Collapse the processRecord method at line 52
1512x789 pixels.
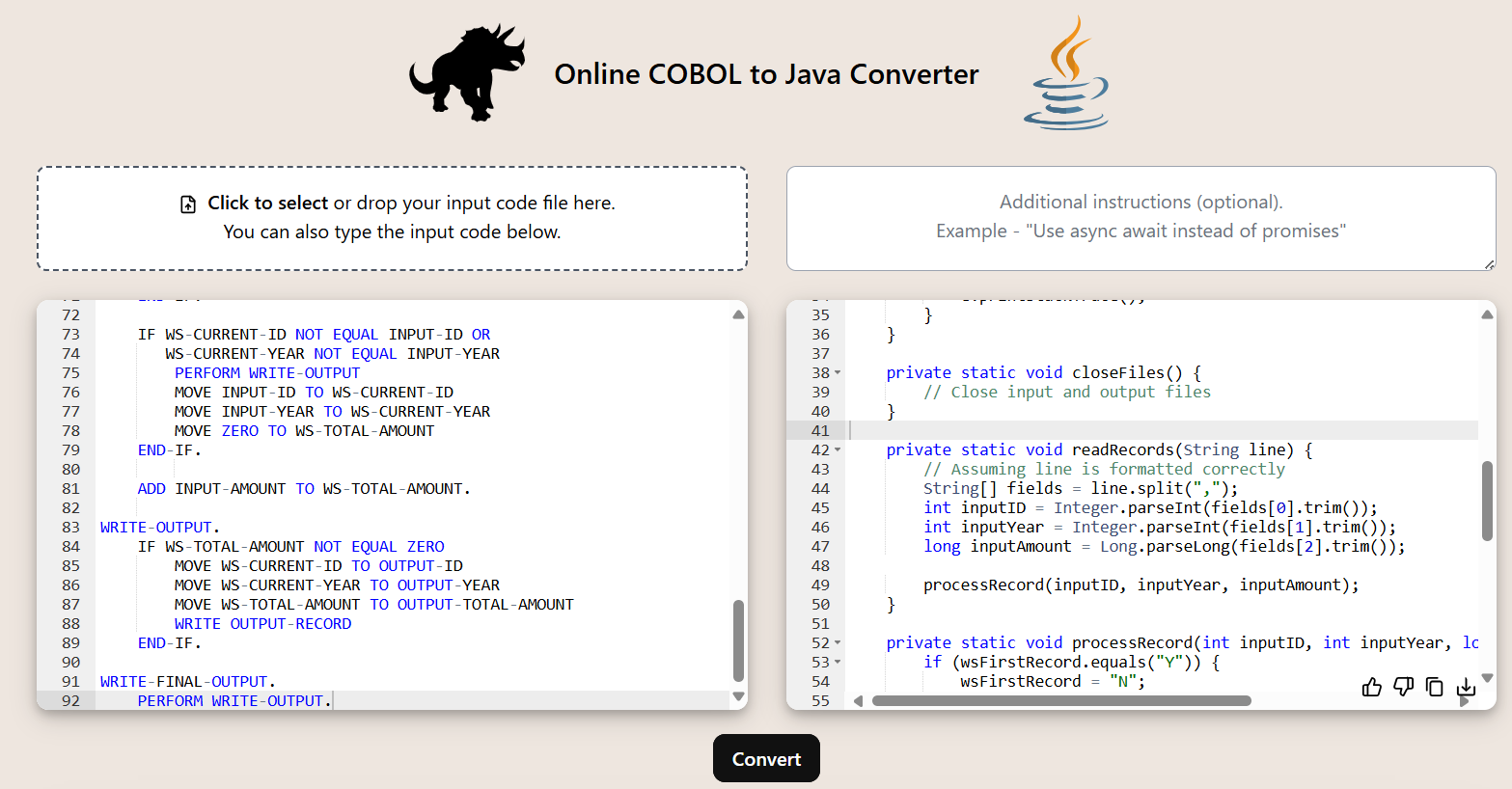pyautogui.click(x=838, y=643)
